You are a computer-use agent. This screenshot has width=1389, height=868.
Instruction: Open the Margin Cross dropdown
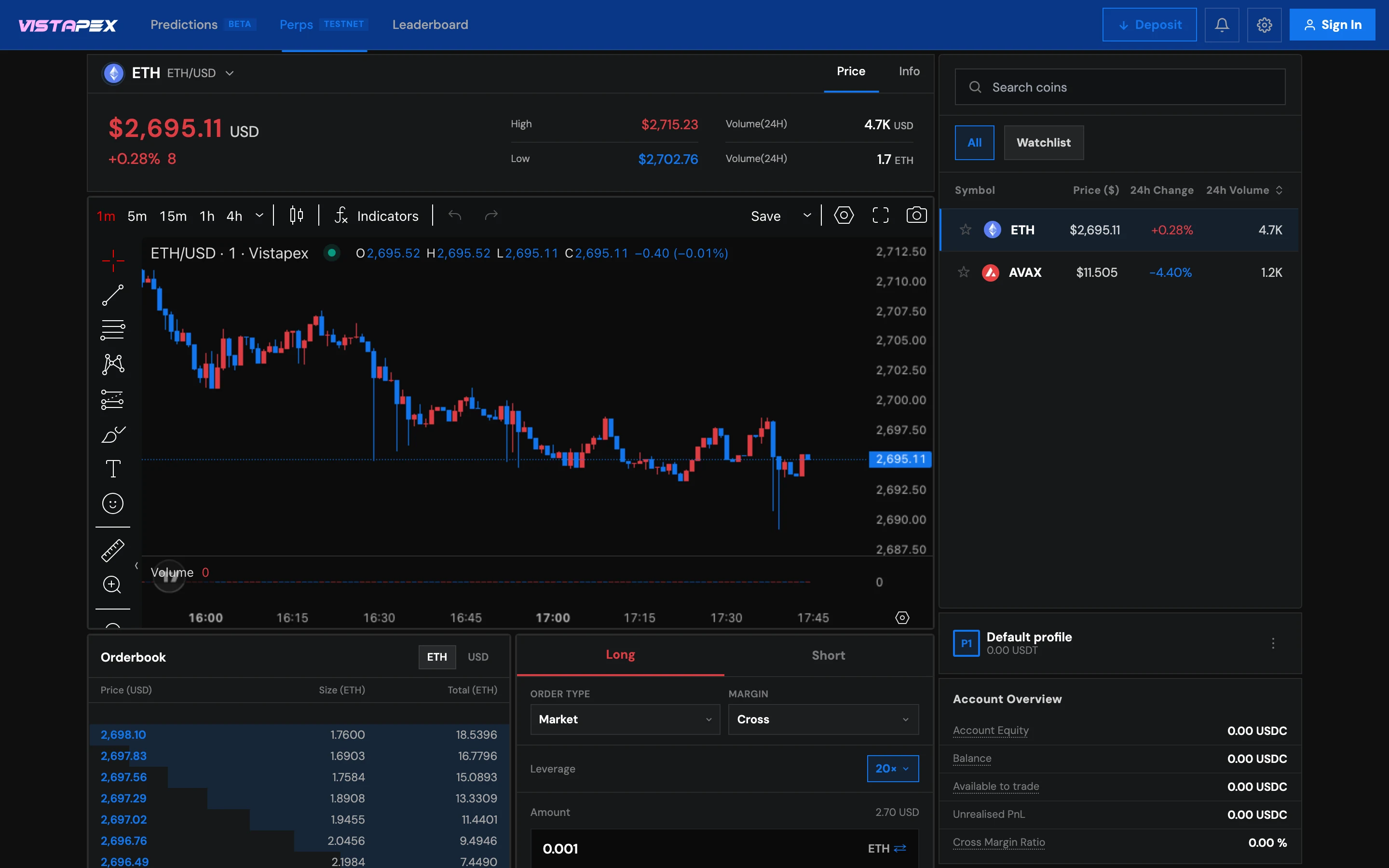click(823, 719)
